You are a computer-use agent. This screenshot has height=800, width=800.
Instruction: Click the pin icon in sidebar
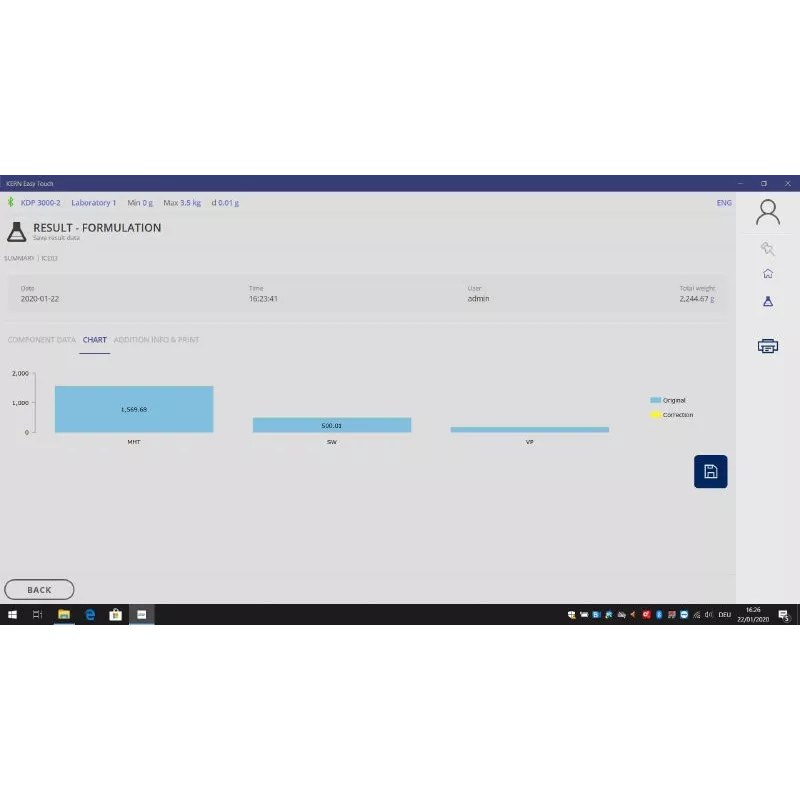tap(767, 249)
